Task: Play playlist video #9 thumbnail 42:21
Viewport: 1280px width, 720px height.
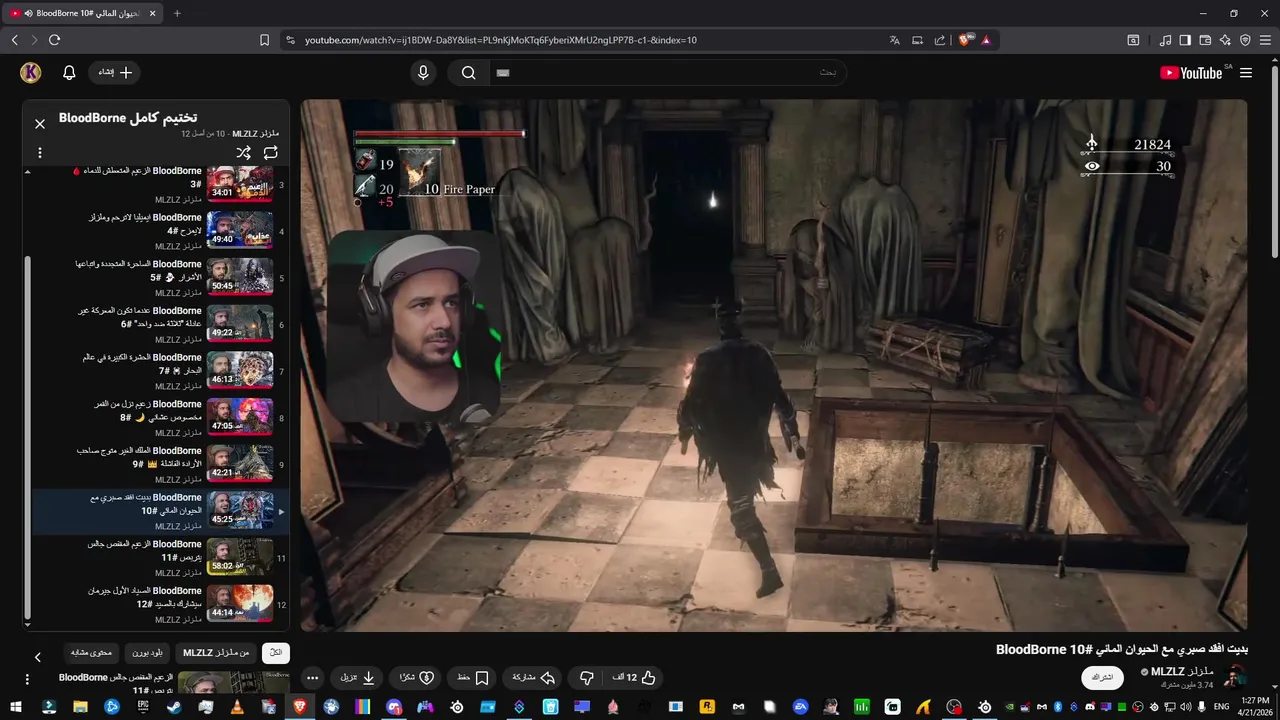Action: click(x=240, y=464)
